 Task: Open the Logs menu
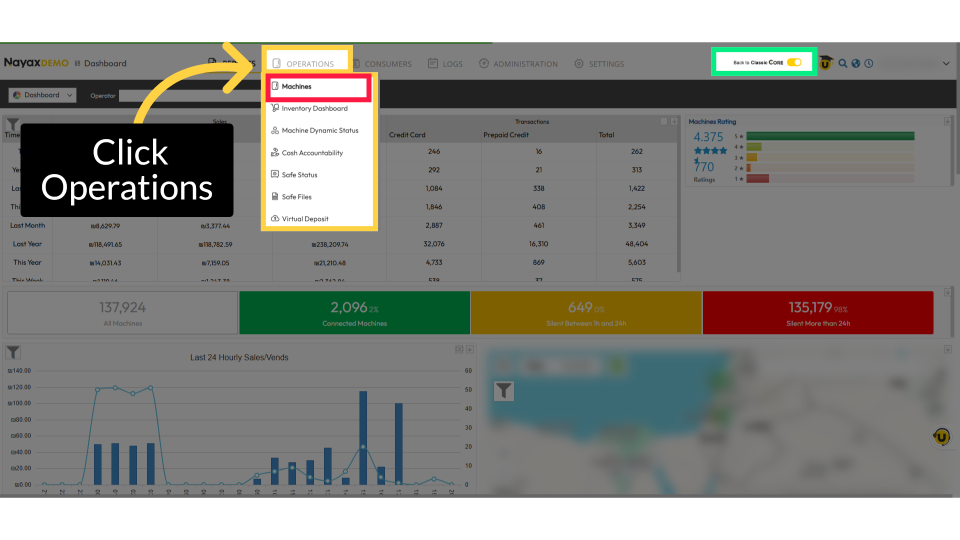pyautogui.click(x=445, y=64)
